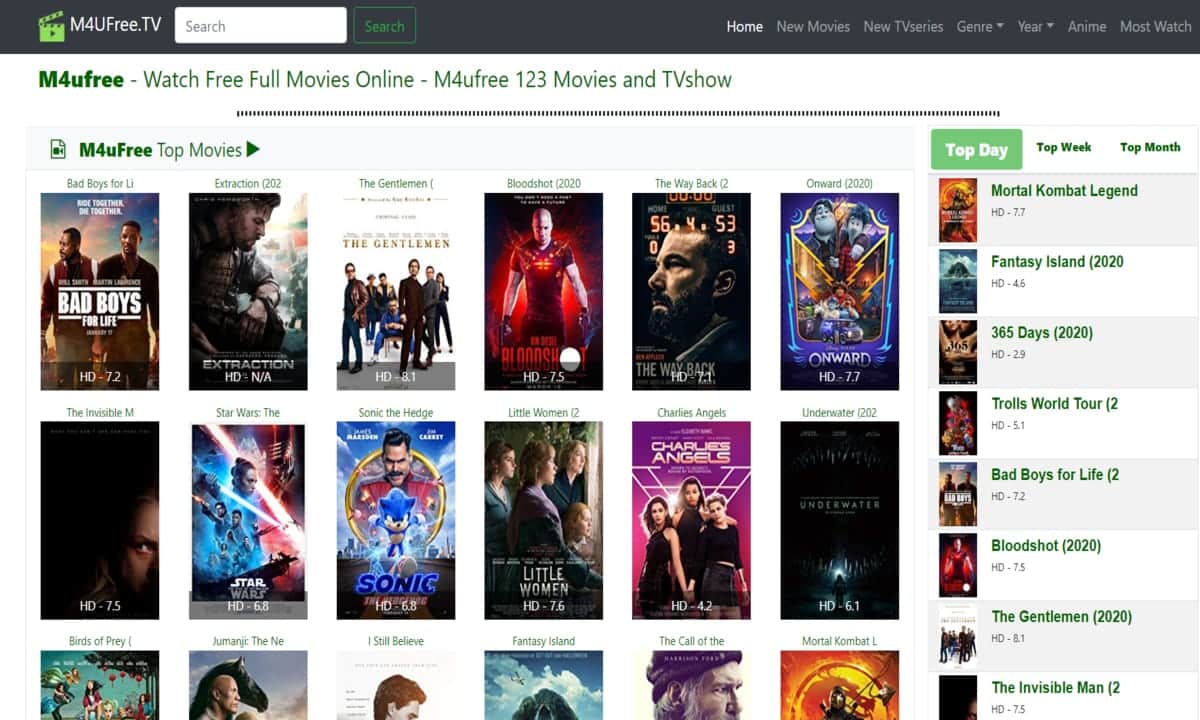Focus the Search text field
1200x720 pixels.
pos(260,26)
